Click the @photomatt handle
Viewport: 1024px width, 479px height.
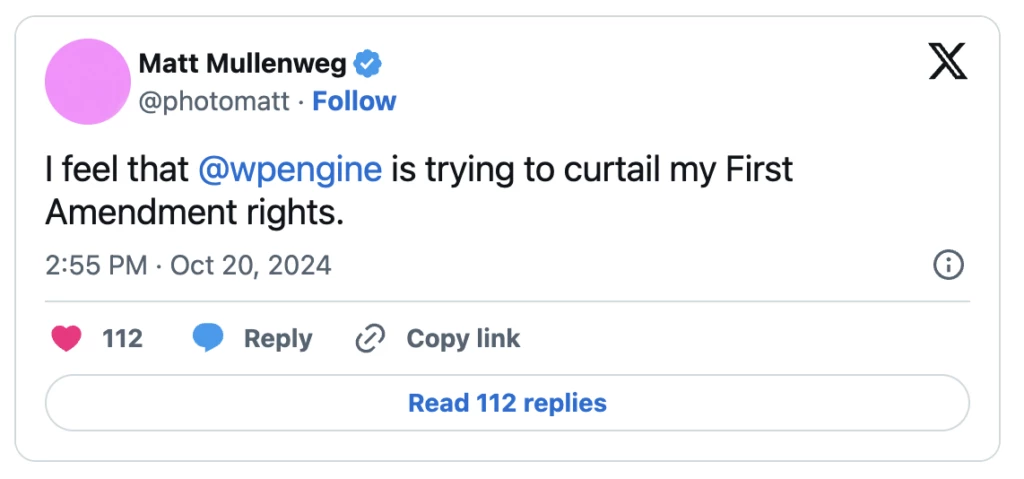(x=213, y=101)
